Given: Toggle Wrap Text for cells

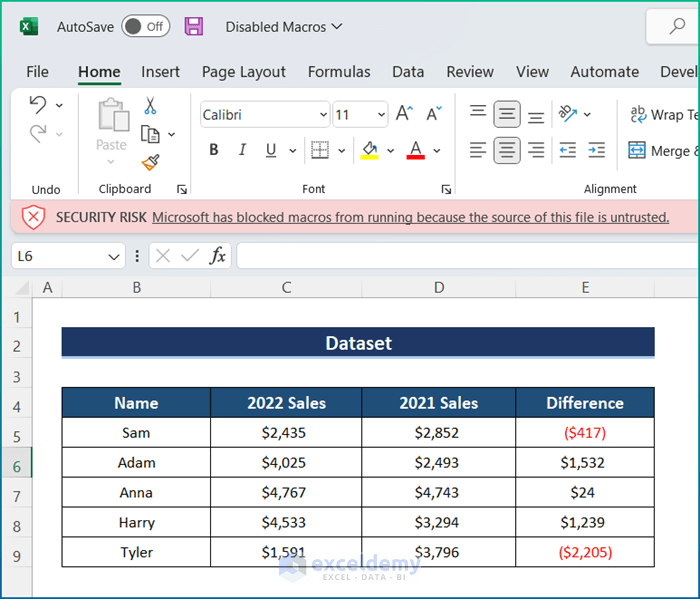Looking at the screenshot, I should [660, 115].
